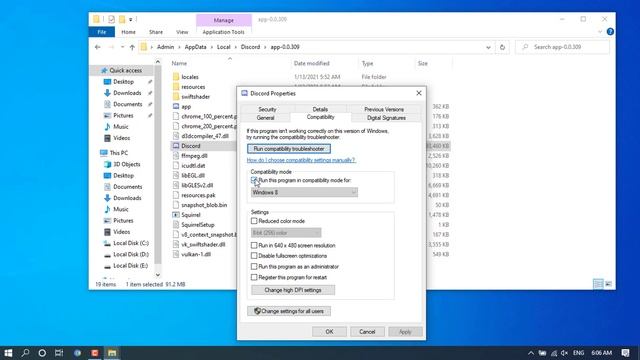Viewport: 640px width, 360px height.
Task: Click Change high DPI settings button
Action: pyautogui.click(x=293, y=290)
